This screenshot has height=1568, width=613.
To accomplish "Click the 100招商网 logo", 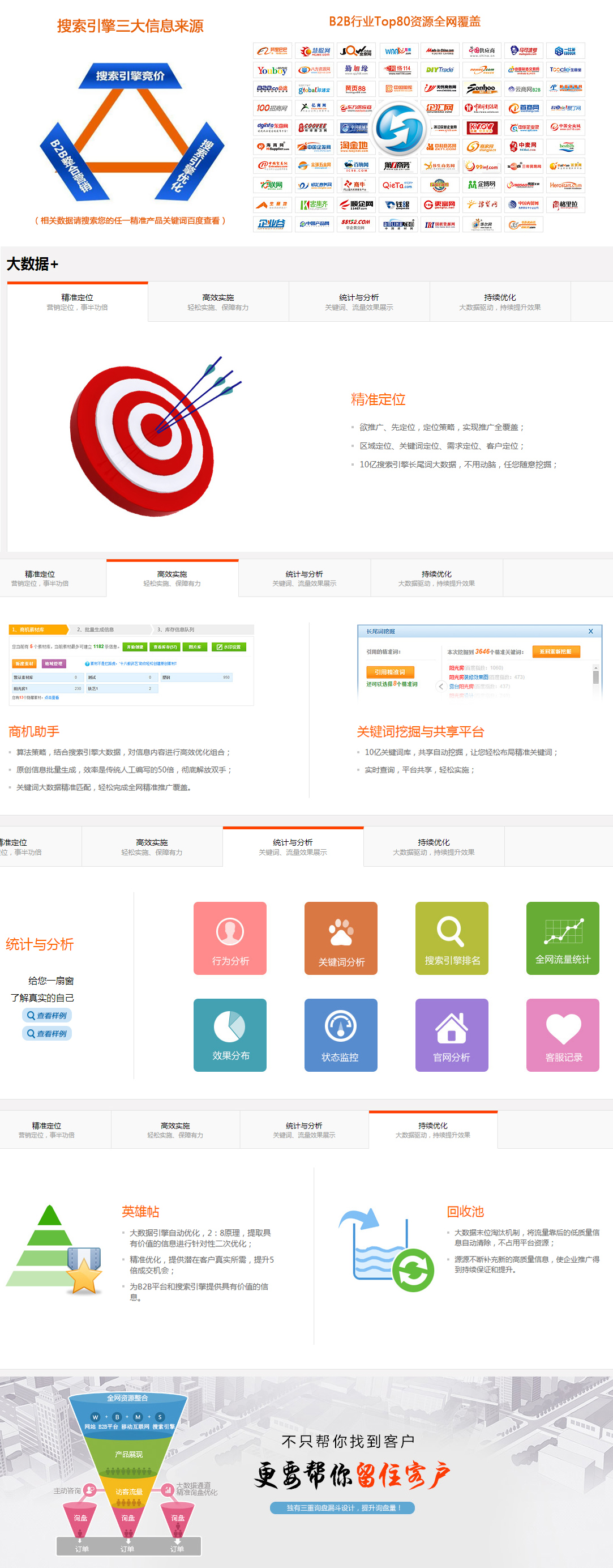I will click(272, 108).
